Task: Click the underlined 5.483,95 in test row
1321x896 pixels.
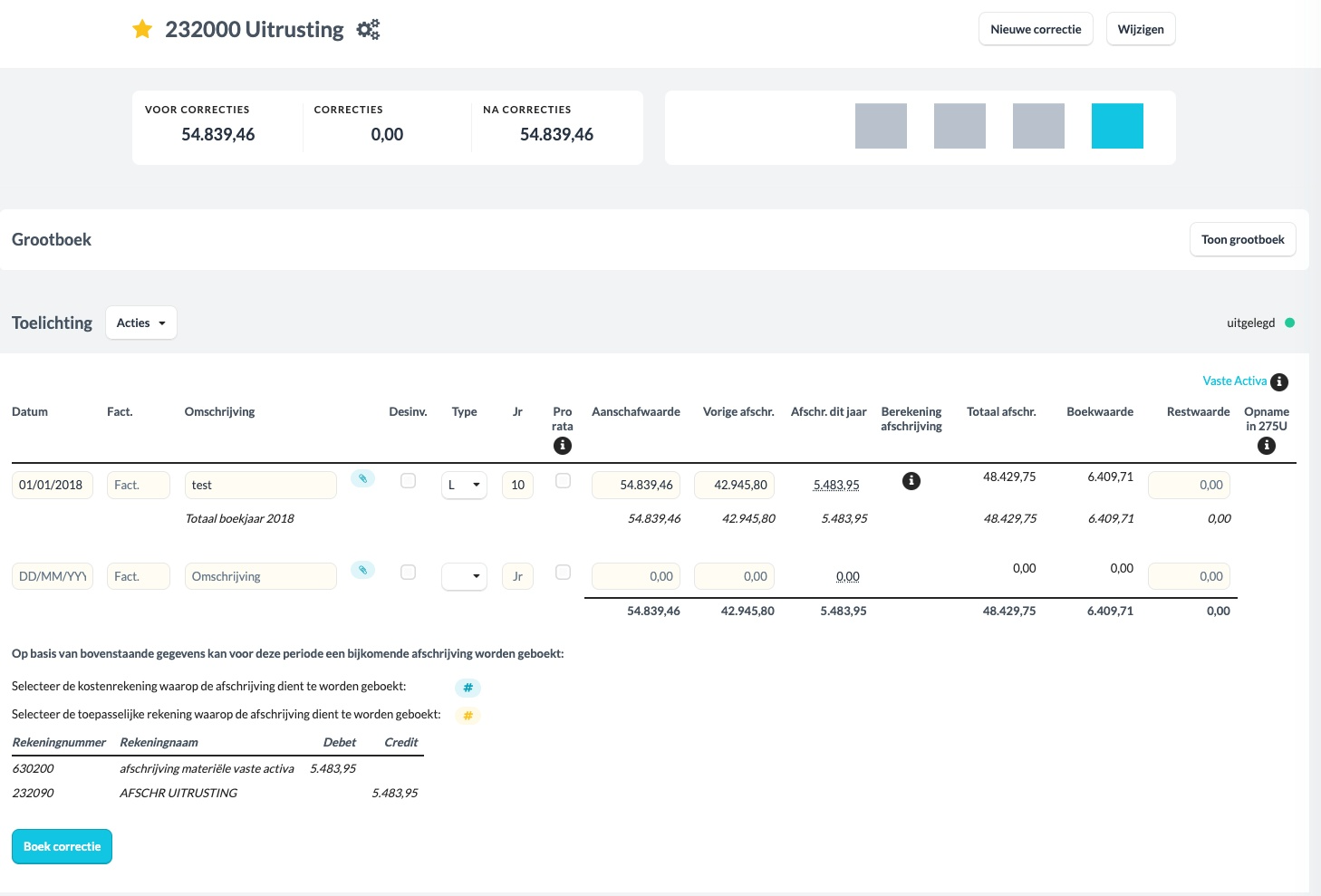Action: pos(836,485)
